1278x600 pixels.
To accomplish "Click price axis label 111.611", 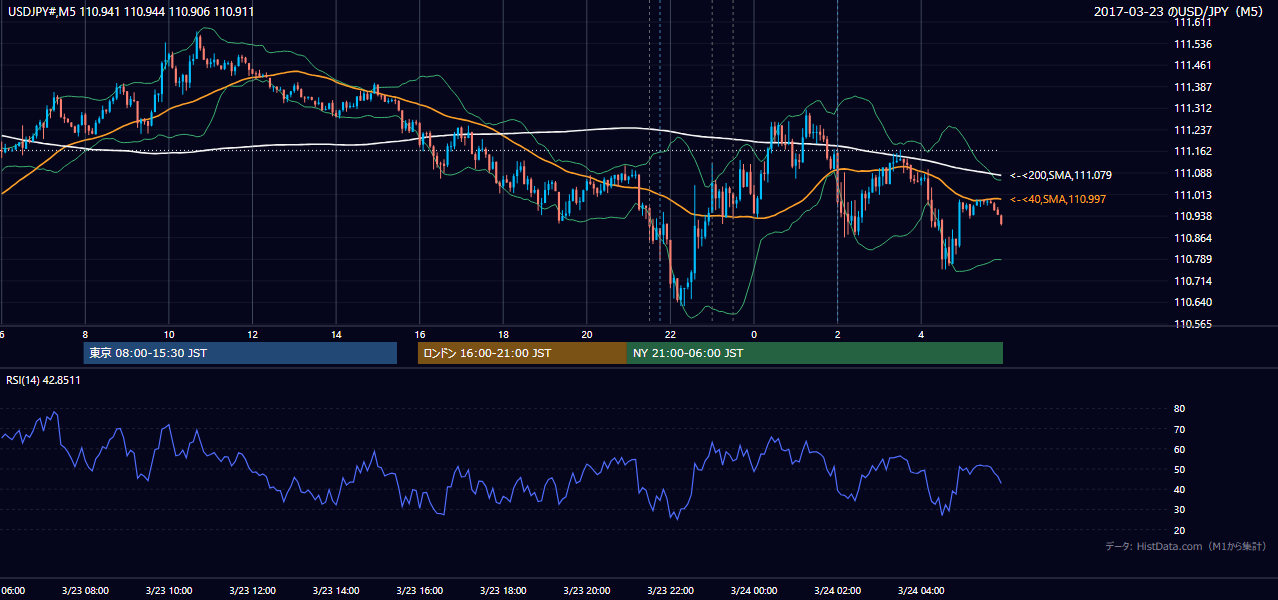I will [x=1193, y=22].
